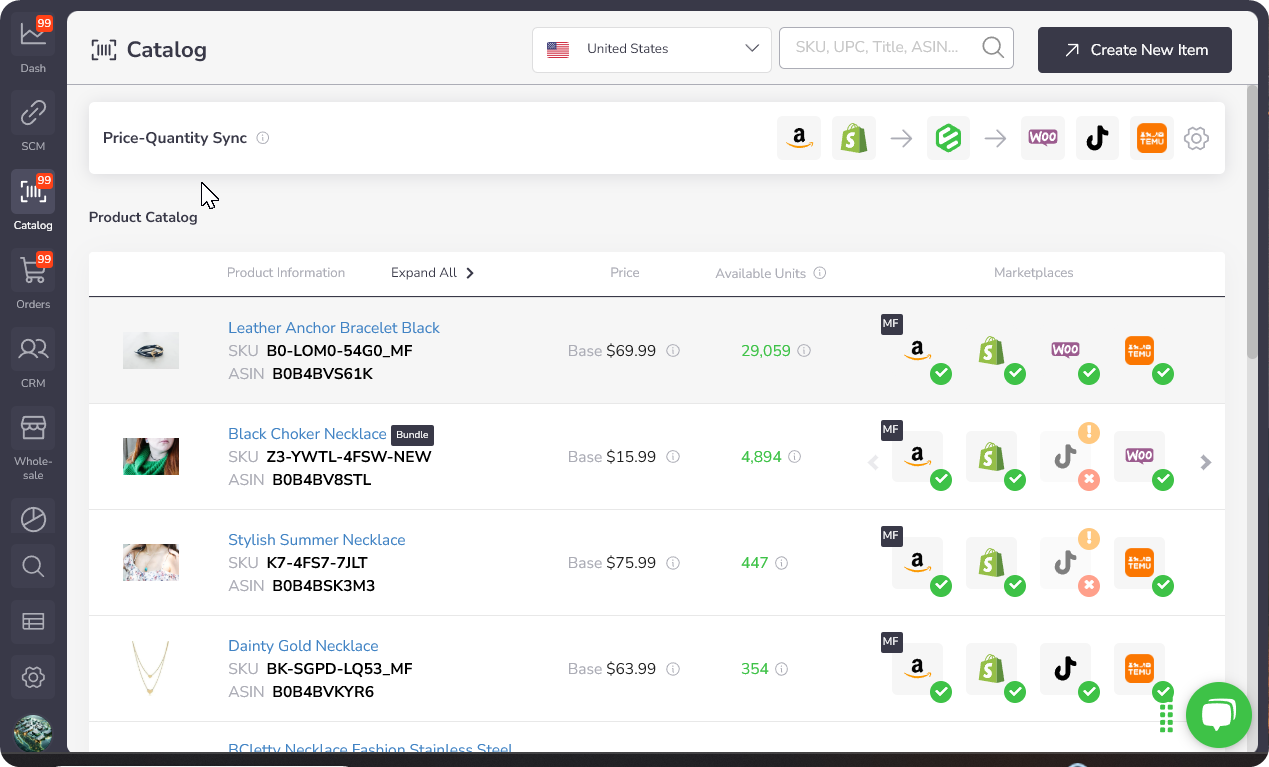The height and width of the screenshot is (767, 1269).
Task: Click info icon next to Price-Quantity Sync
Action: 263,138
